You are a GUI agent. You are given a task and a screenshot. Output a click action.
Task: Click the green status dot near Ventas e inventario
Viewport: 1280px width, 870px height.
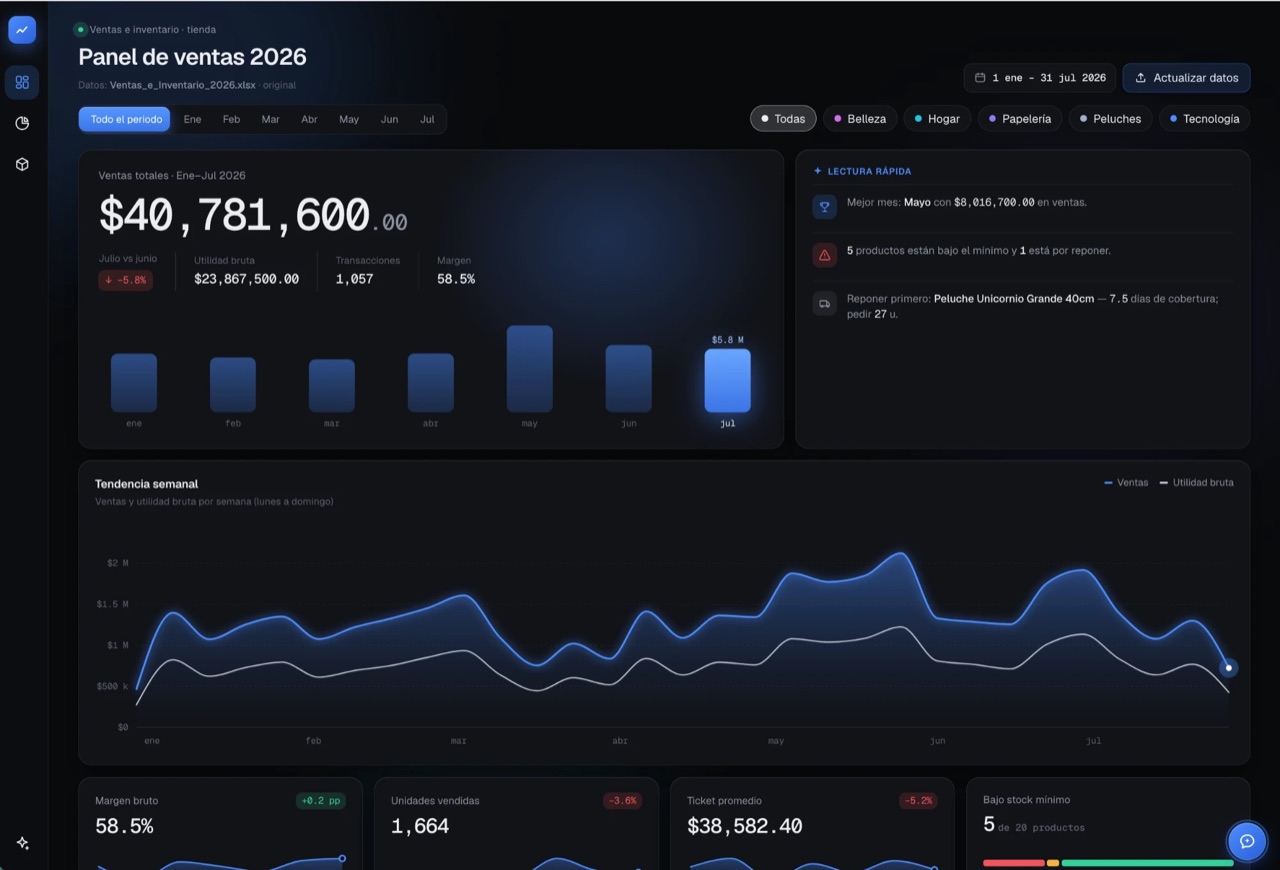coord(81,30)
